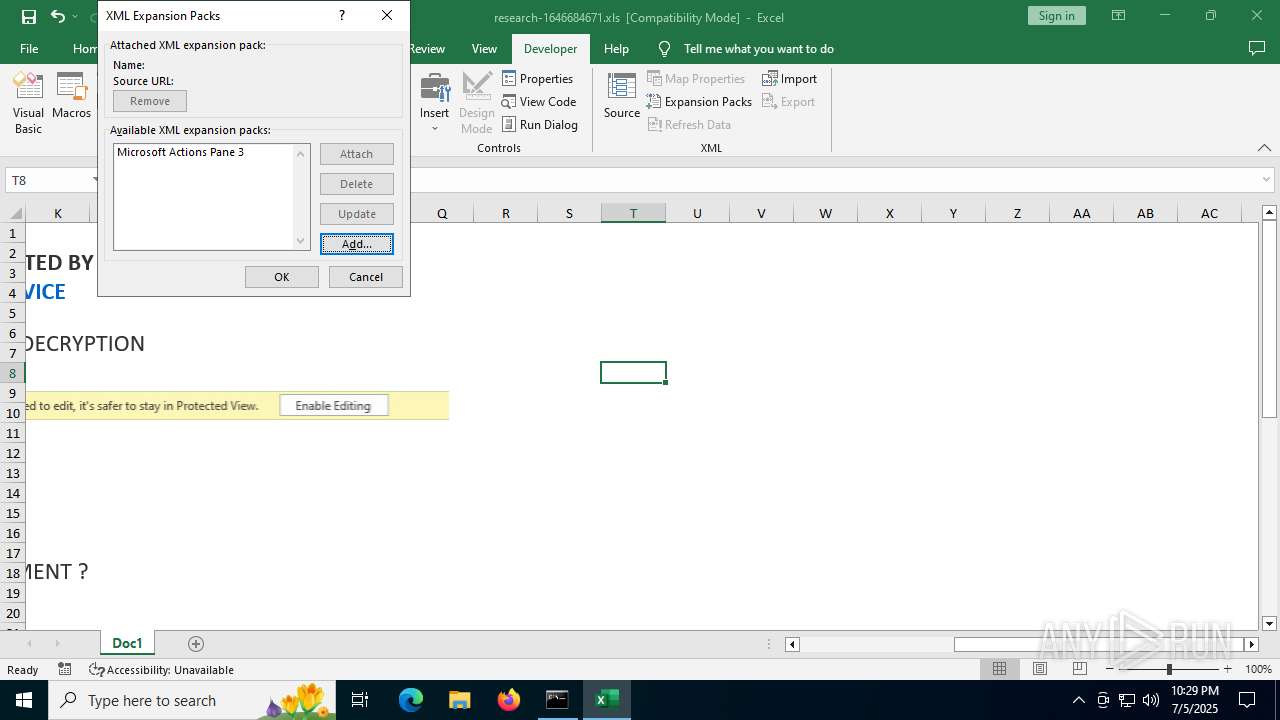Select row header 8
Image resolution: width=1280 pixels, height=720 pixels.
(12, 373)
